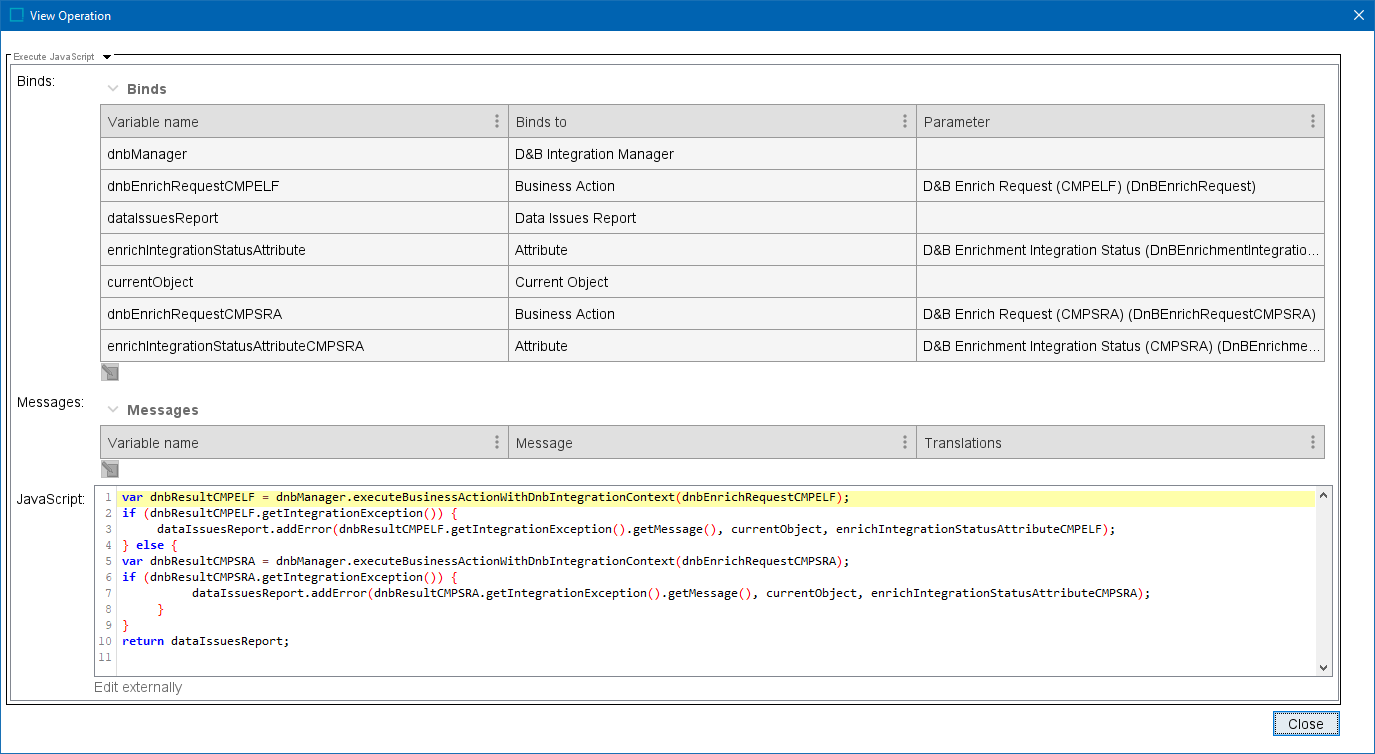Collapse the Binds section chevron
Screen dimensions: 1375x754
(x=113, y=89)
